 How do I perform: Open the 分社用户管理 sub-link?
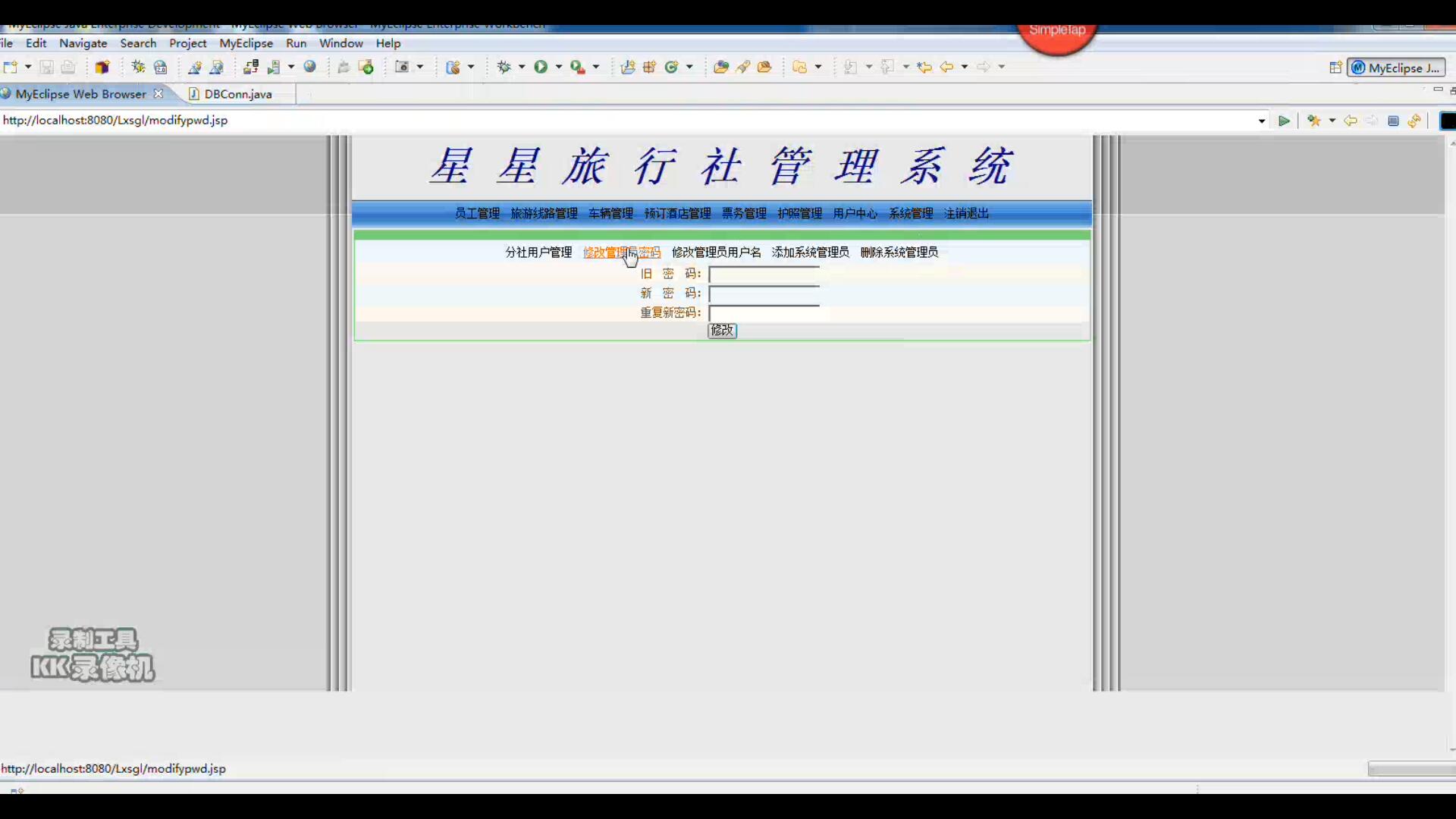tap(539, 253)
